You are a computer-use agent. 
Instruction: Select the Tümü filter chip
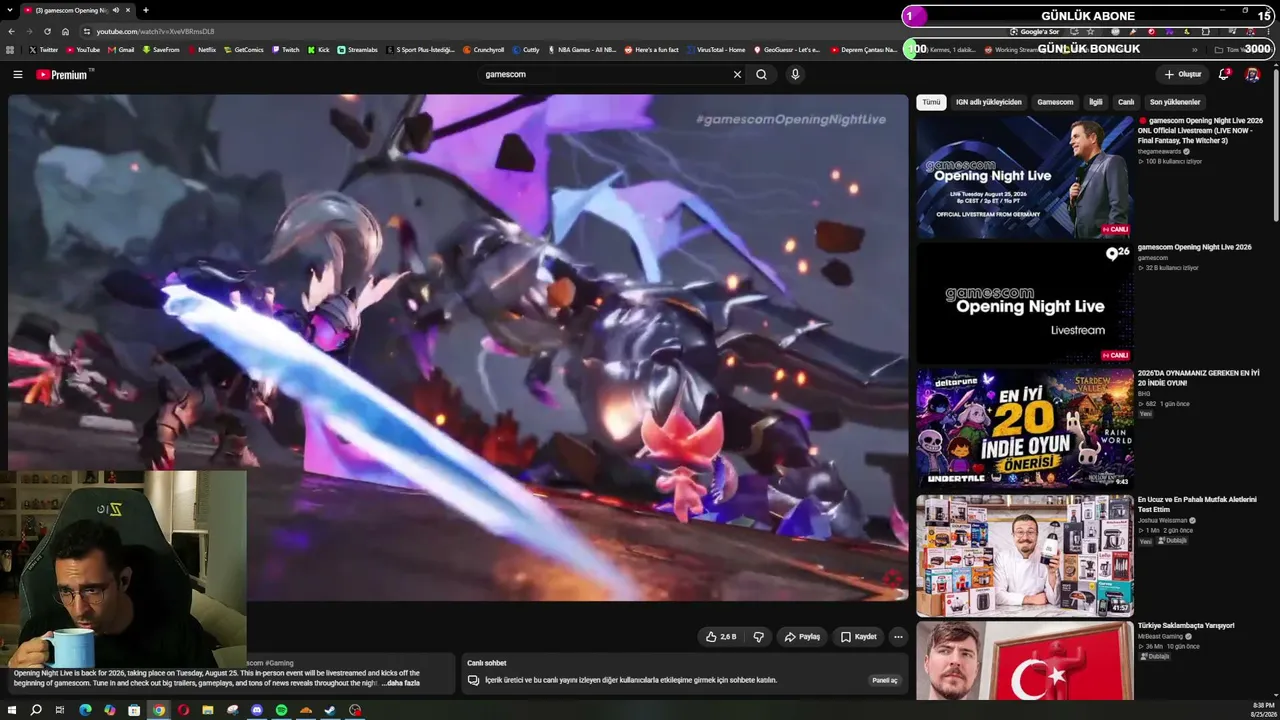click(931, 102)
